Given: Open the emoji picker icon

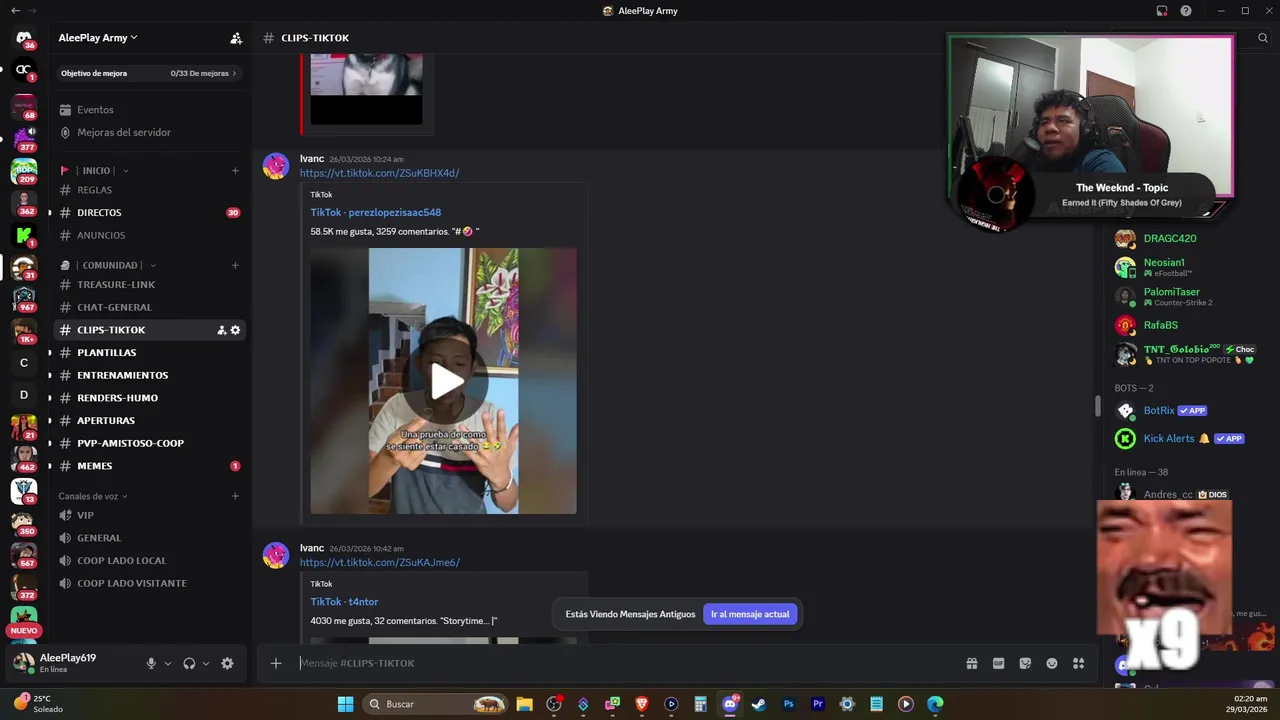Looking at the screenshot, I should (x=1052, y=663).
